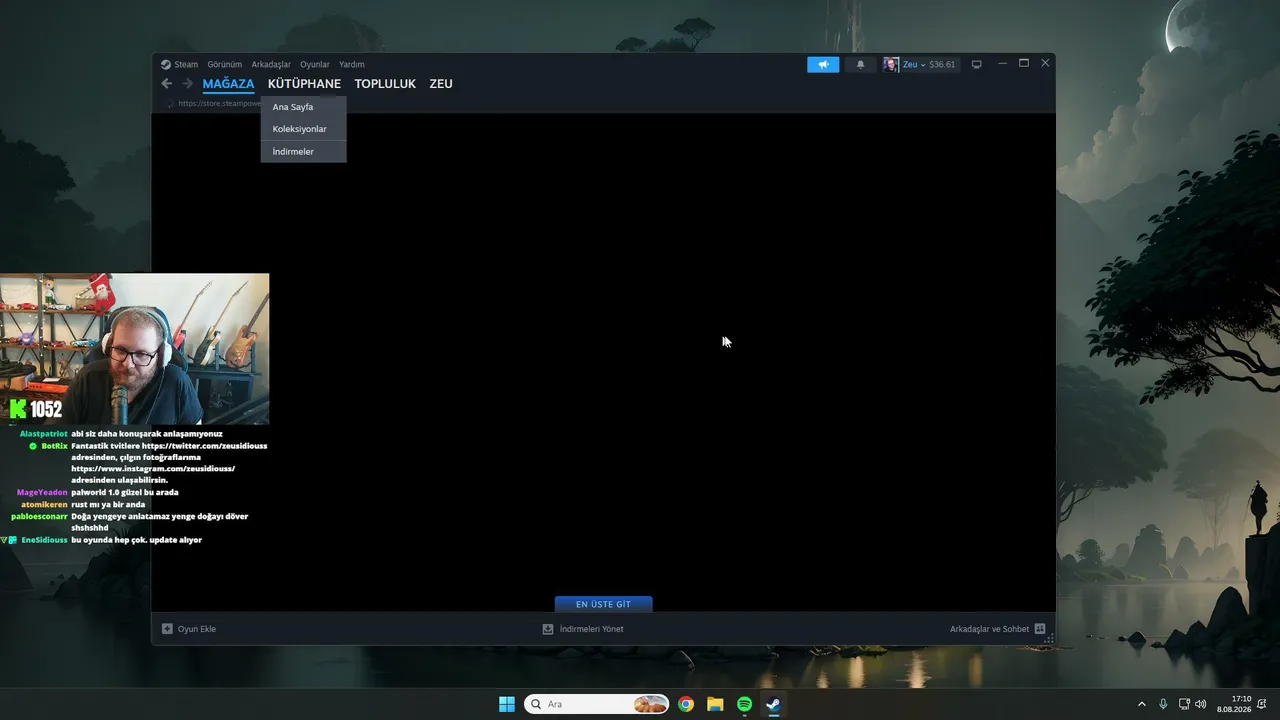Select İndirmeler from the Kütüphane dropdown
The image size is (1280, 720).
303,152
